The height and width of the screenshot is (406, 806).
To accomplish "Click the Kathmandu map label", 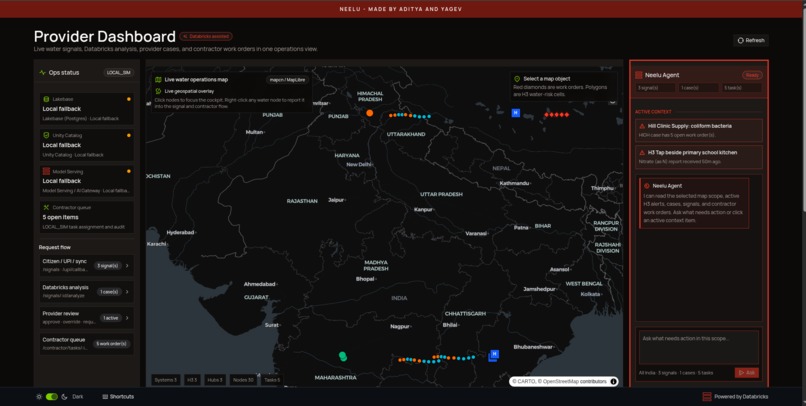I will pyautogui.click(x=514, y=183).
